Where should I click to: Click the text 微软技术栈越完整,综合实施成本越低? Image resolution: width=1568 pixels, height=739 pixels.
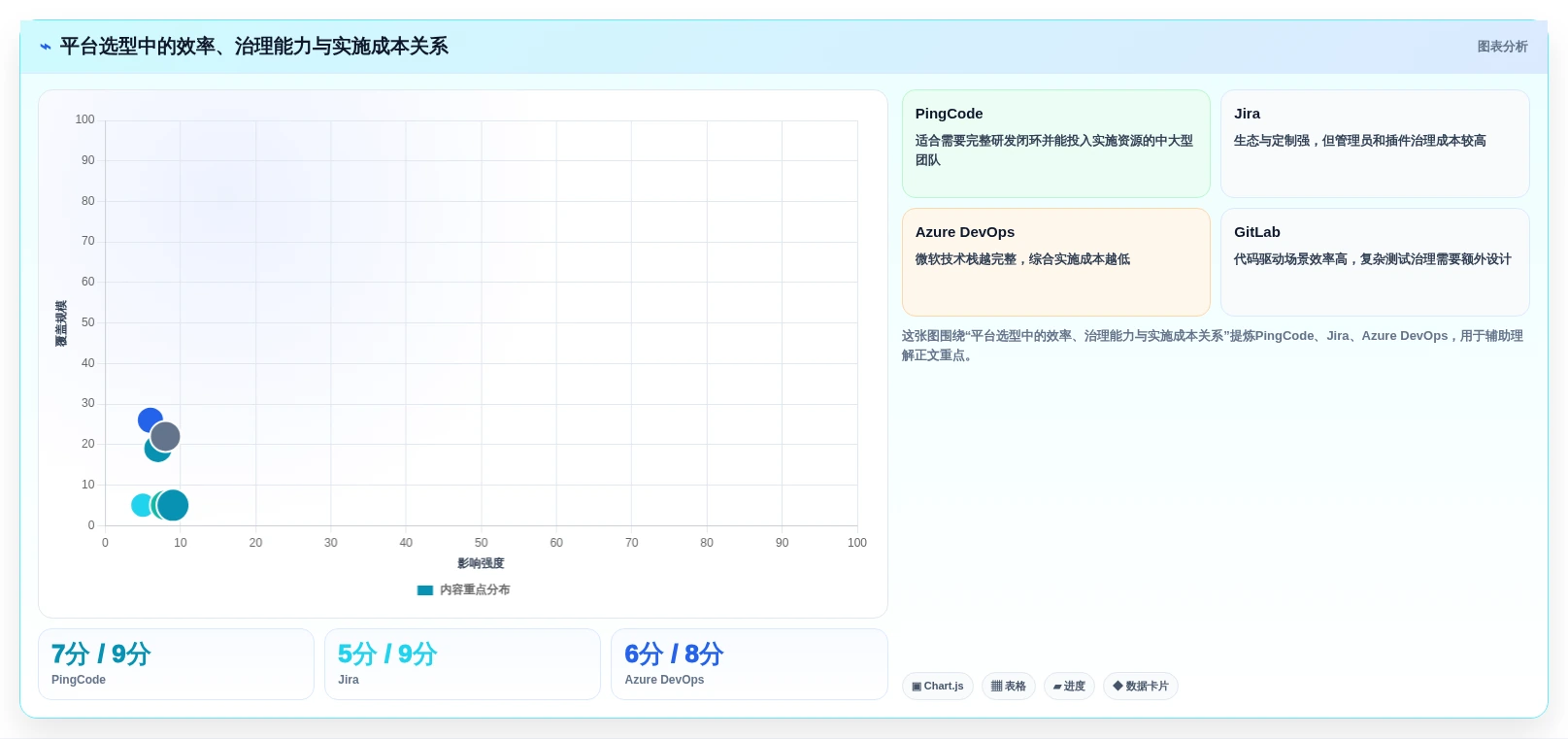click(x=1022, y=259)
